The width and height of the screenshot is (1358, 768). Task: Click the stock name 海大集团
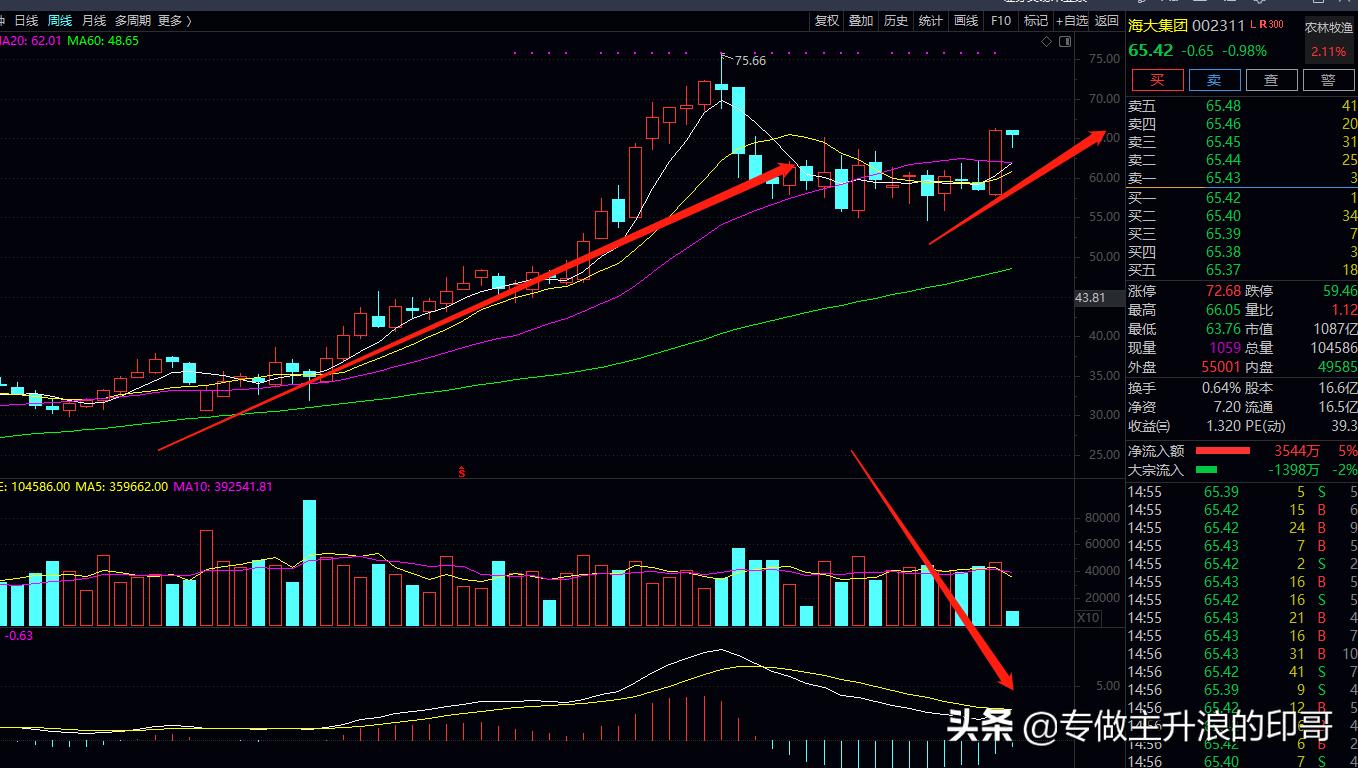click(x=1158, y=26)
